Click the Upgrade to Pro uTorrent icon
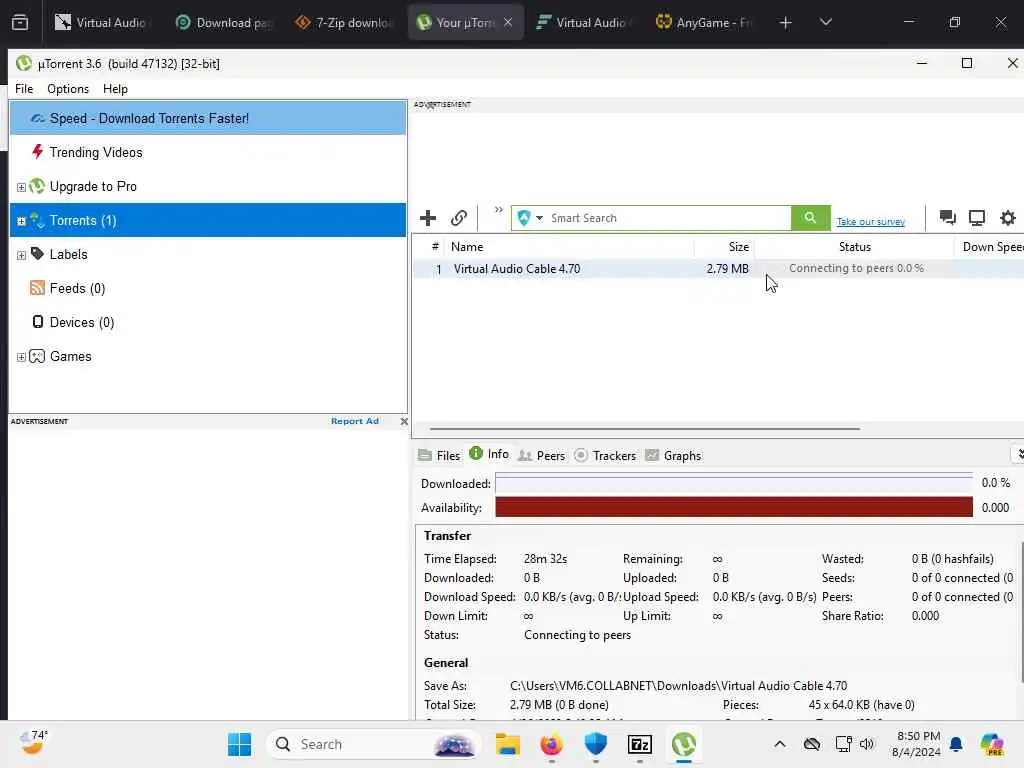This screenshot has width=1024, height=768. point(37,186)
